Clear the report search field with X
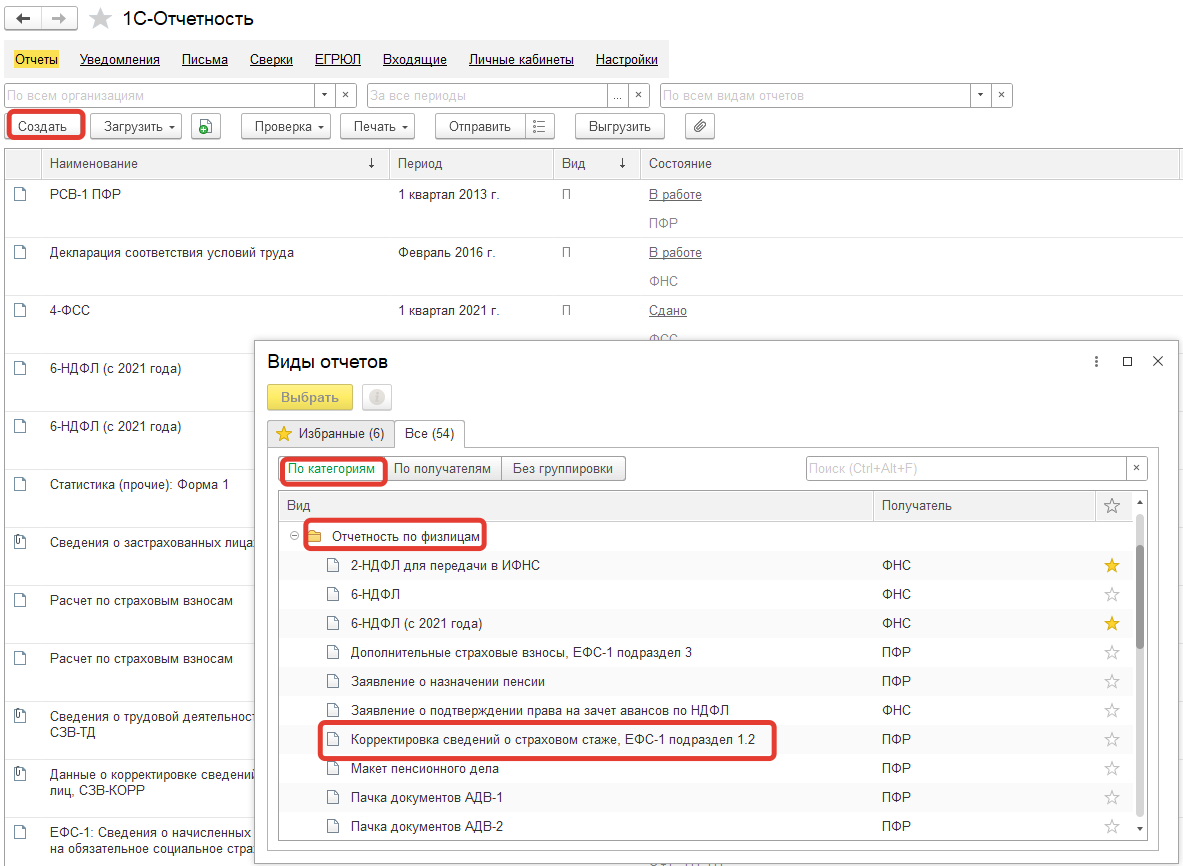 (1136, 468)
